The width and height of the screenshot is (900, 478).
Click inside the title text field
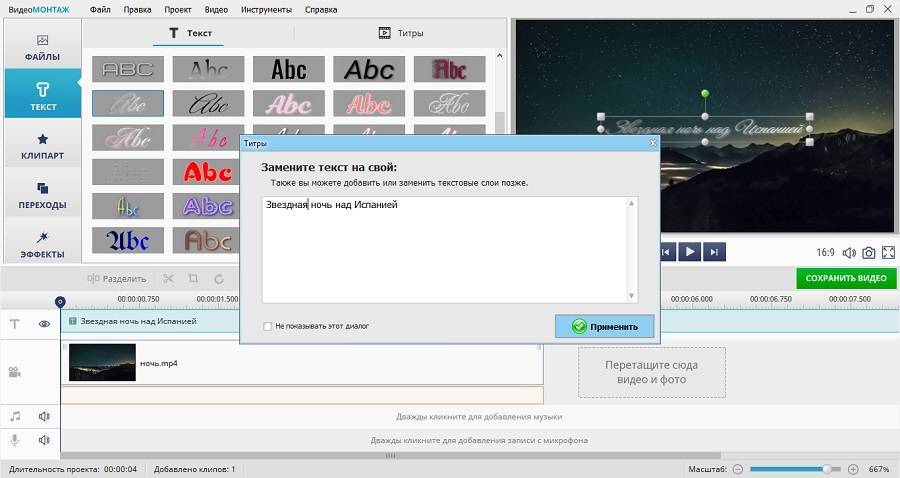click(445, 250)
